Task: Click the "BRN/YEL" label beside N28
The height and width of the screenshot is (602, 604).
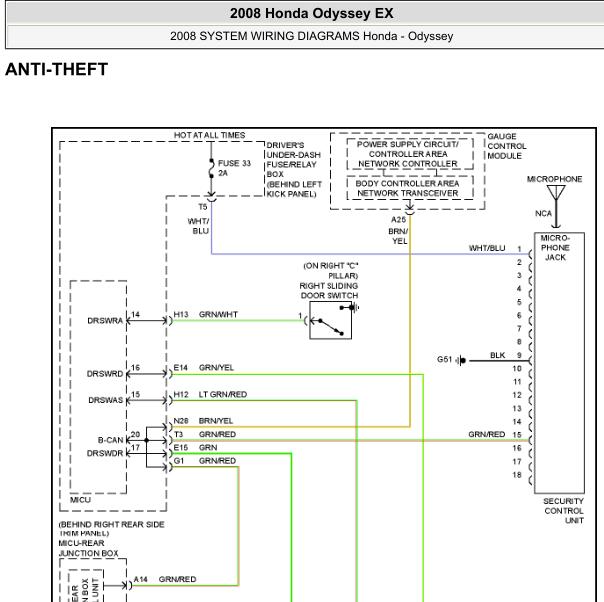Action: coord(216,421)
